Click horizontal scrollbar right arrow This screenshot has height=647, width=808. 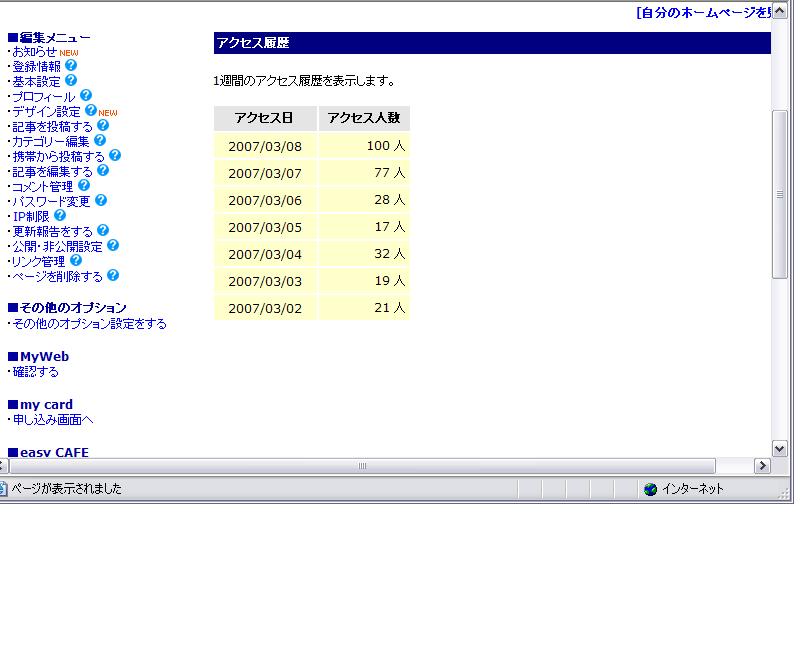tap(762, 466)
